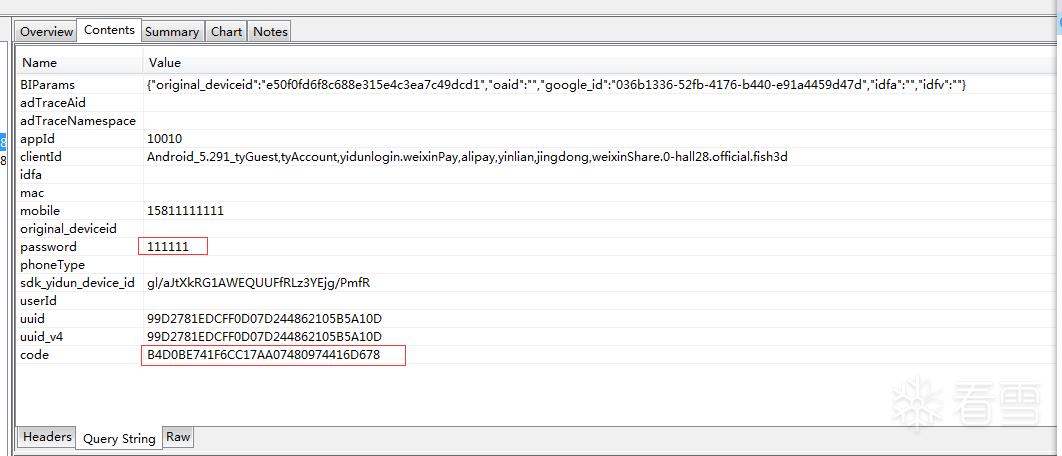This screenshot has height=456, width=1062.
Task: Open the Headers bottom tab
Action: 47,437
